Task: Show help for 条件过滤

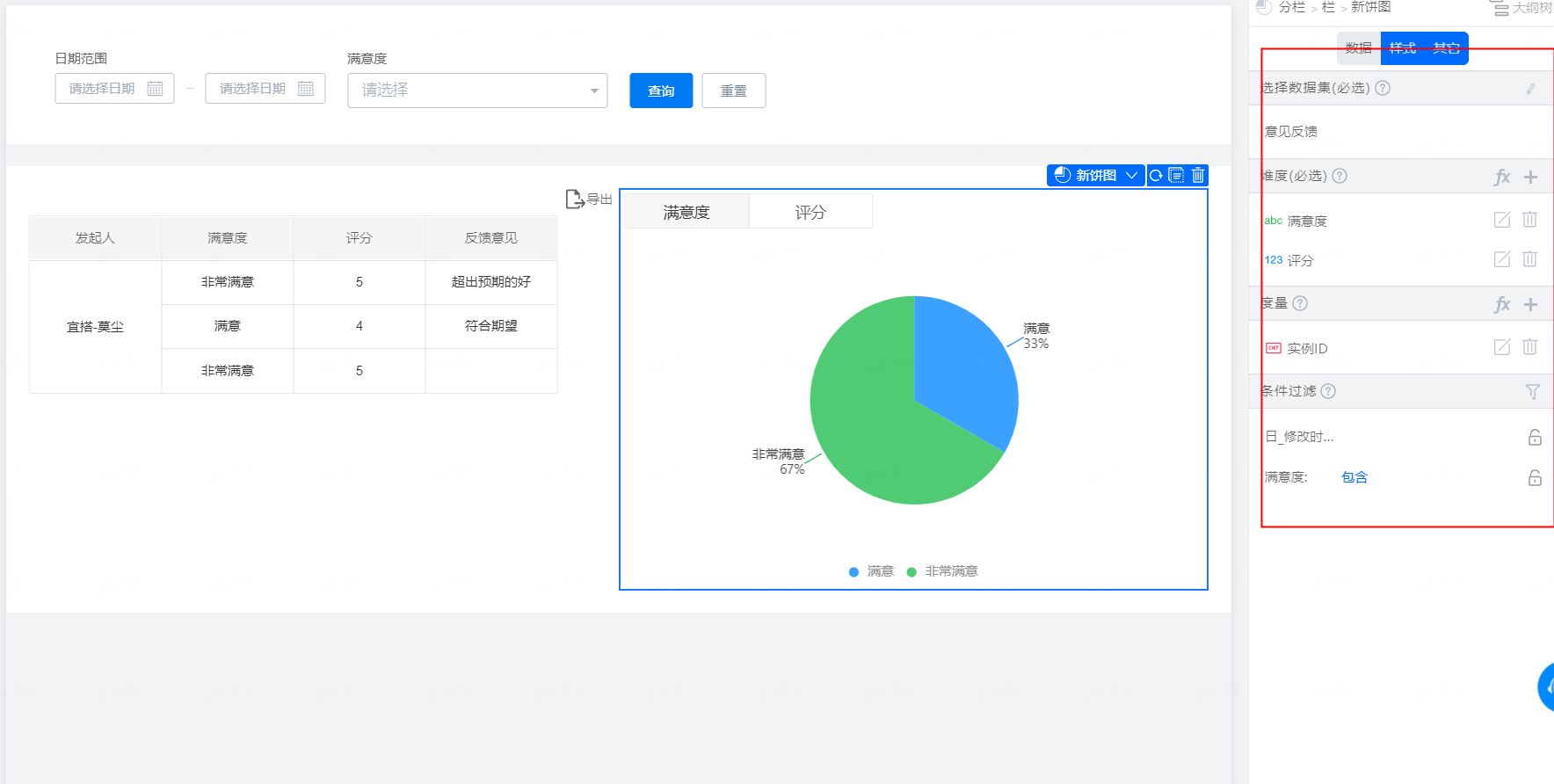Action: 1328,391
